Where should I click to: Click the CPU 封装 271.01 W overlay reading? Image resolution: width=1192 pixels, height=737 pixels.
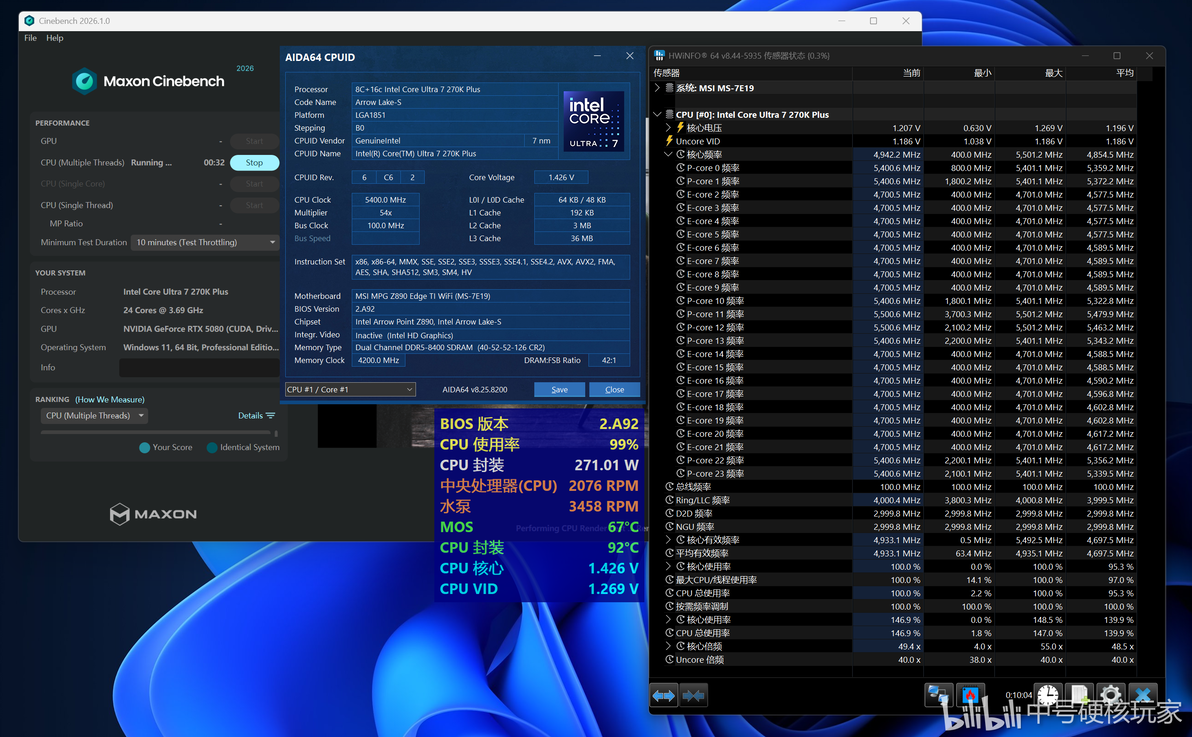coord(539,465)
